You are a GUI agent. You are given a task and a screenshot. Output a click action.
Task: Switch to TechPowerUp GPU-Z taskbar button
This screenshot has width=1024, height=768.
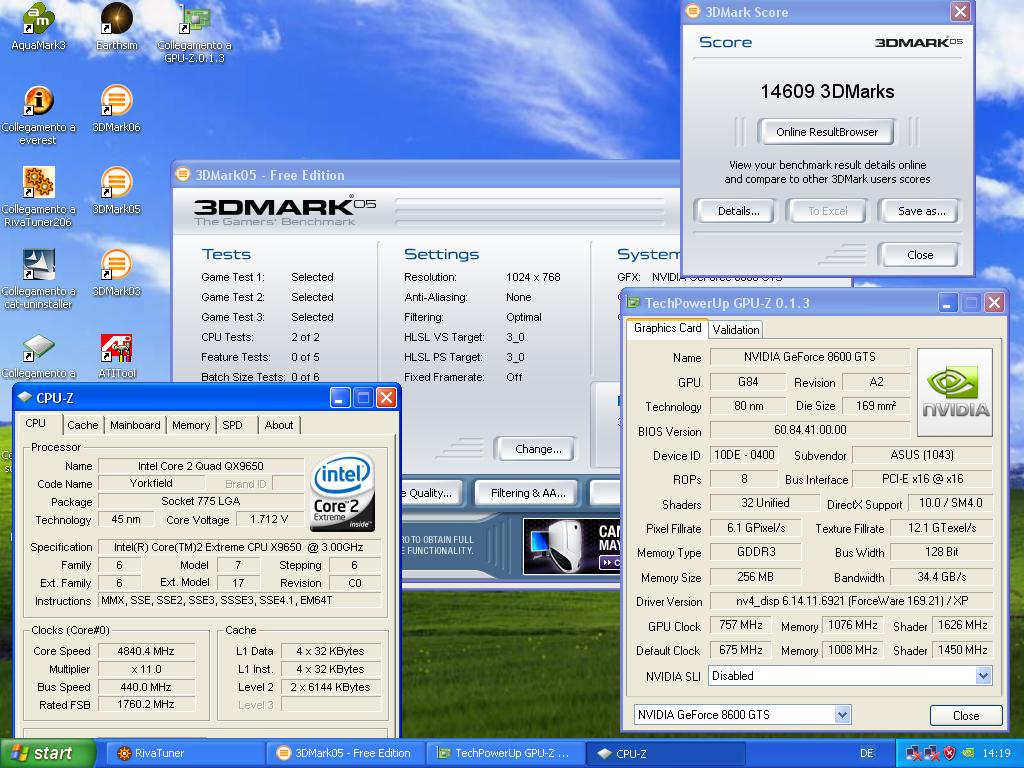(507, 753)
